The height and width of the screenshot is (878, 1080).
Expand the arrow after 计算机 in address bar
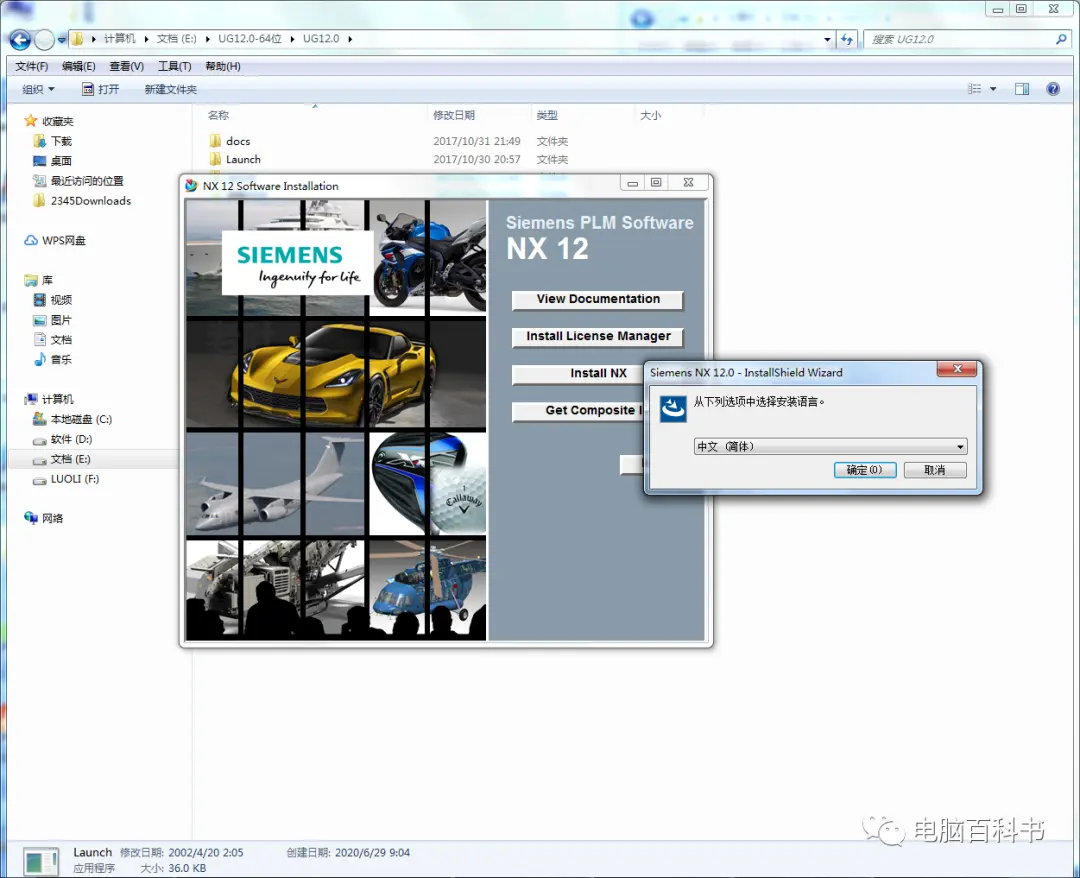tap(146, 39)
